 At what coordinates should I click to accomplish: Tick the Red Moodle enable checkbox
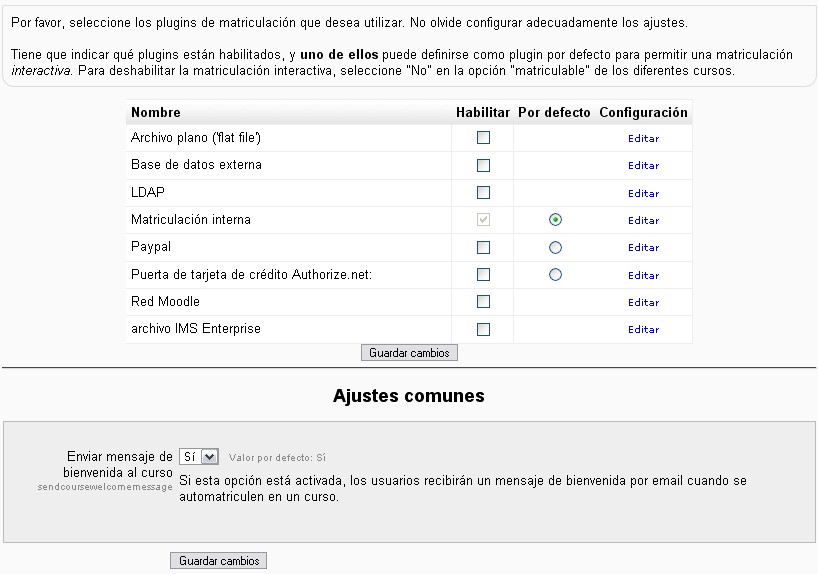(x=484, y=302)
